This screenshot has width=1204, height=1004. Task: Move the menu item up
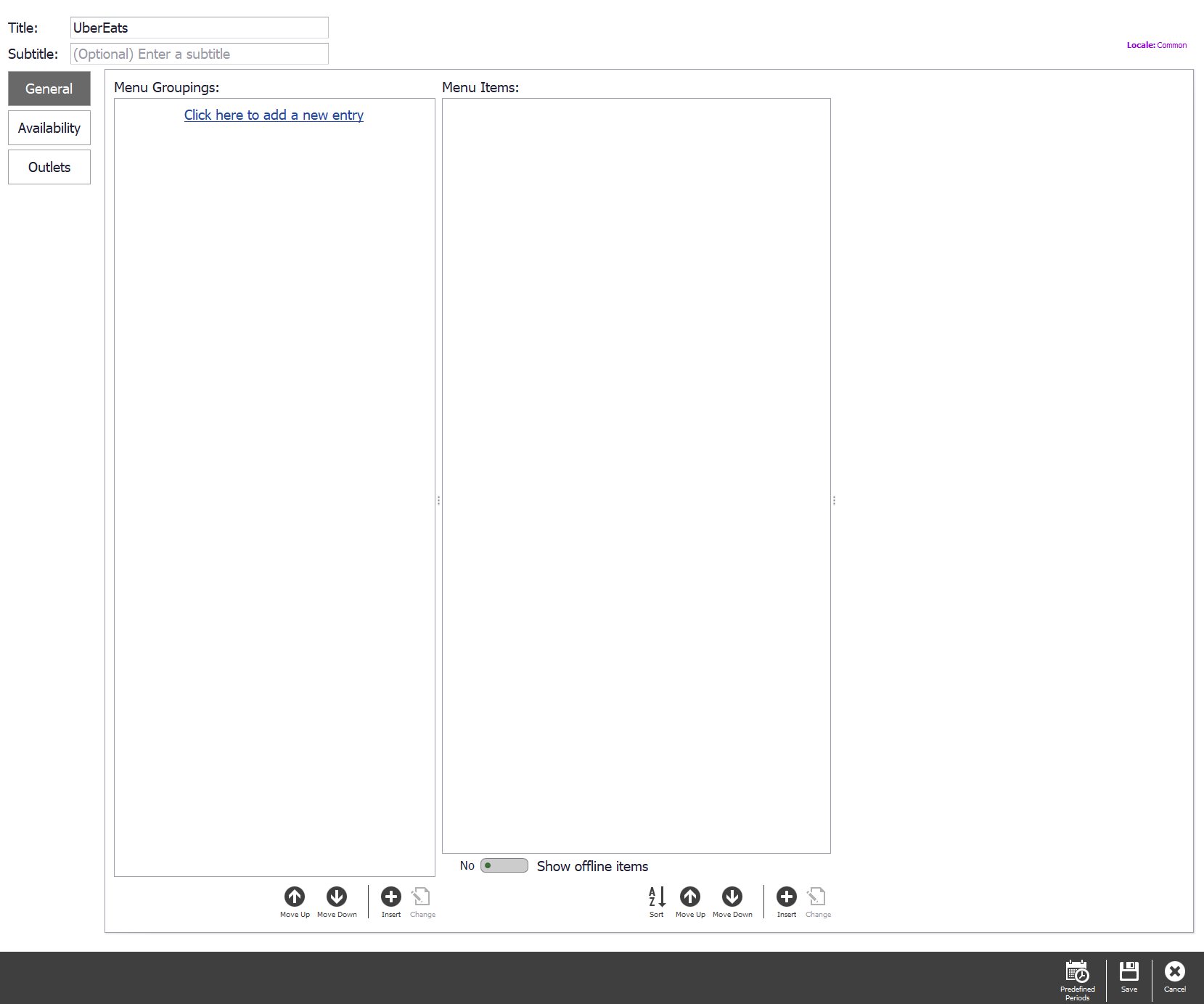[x=690, y=901]
